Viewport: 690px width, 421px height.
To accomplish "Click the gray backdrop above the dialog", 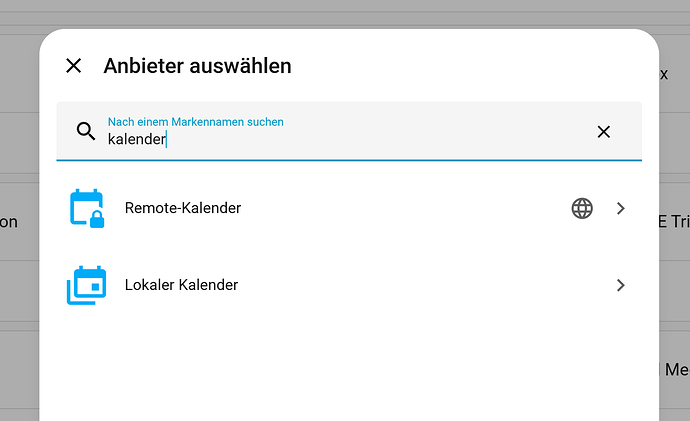I will click(345, 13).
